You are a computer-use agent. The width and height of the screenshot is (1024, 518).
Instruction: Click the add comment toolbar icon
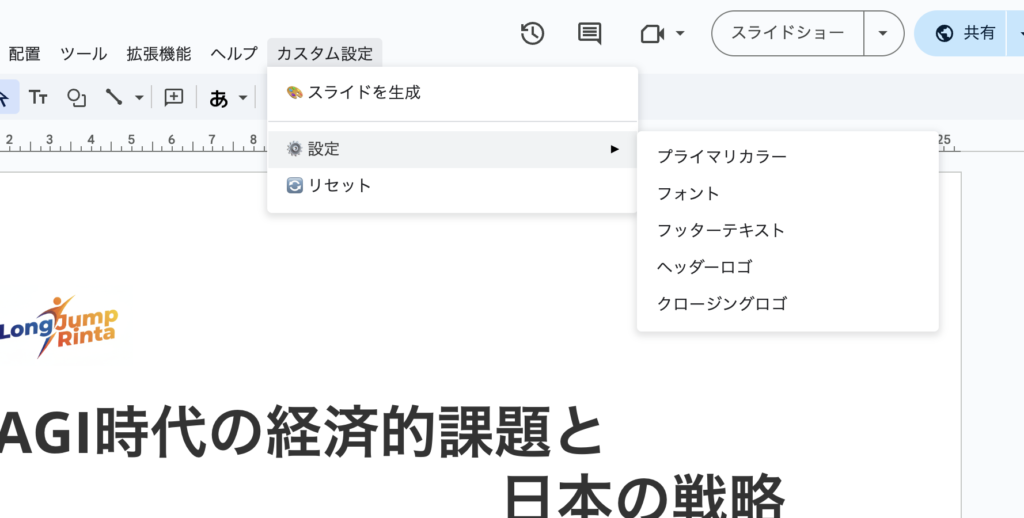pos(174,97)
